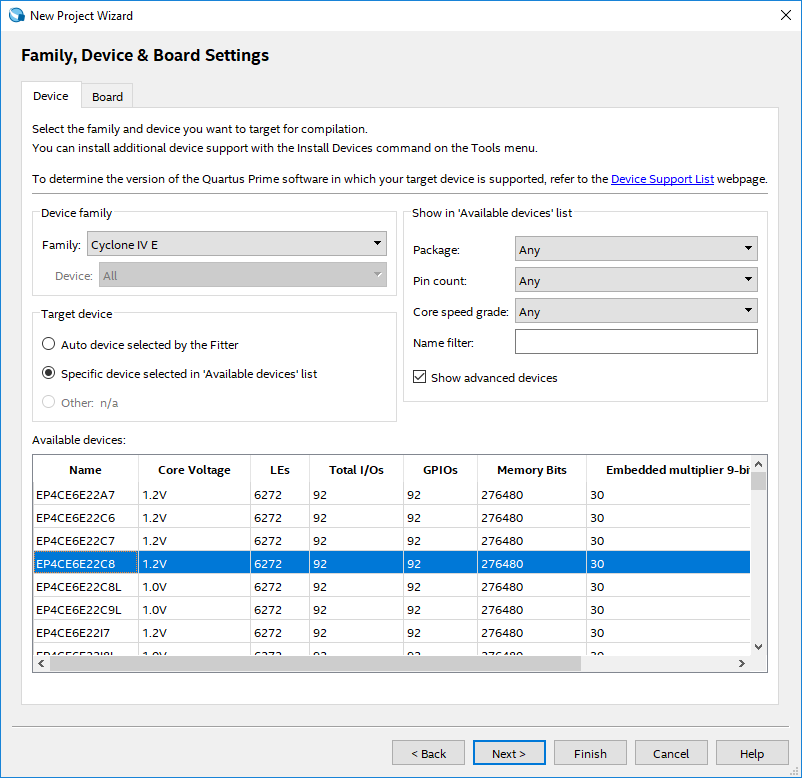Click the vertical scrollbar down arrow

pyautogui.click(x=759, y=647)
